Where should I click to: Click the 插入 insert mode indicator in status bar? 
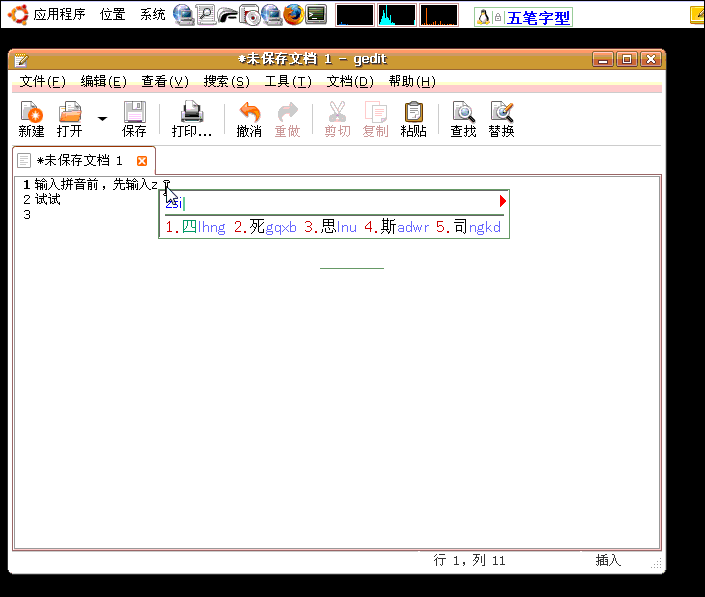(608, 560)
